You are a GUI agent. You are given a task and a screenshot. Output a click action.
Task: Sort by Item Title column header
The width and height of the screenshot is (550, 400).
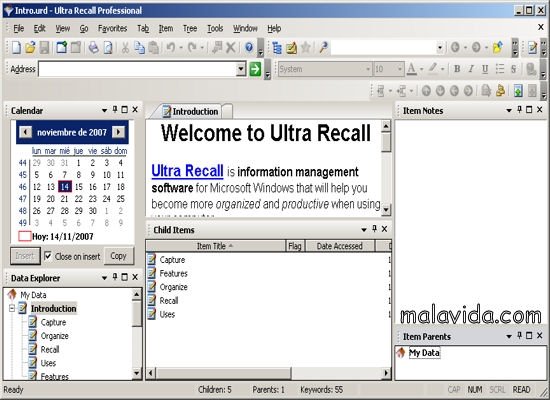coord(215,246)
